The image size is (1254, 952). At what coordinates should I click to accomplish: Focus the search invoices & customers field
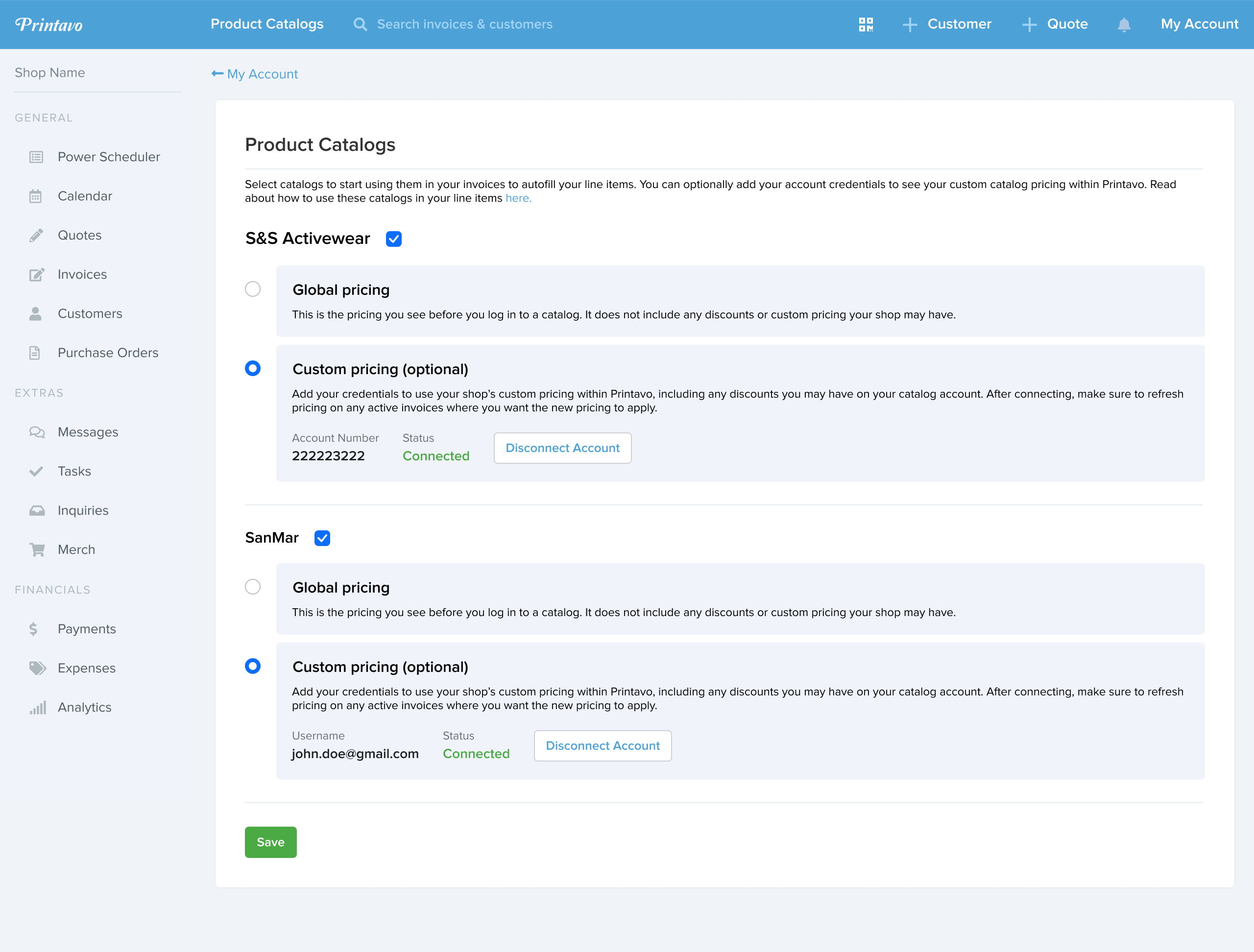point(464,24)
